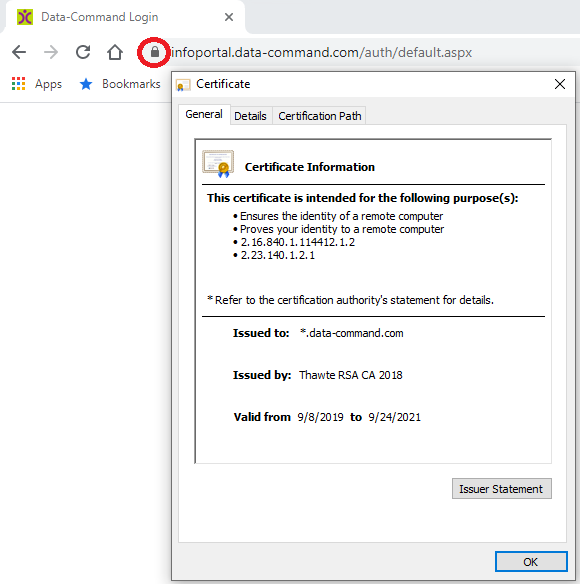Click the Data-Command tab favicon
This screenshot has width=580, height=584.
point(25,17)
